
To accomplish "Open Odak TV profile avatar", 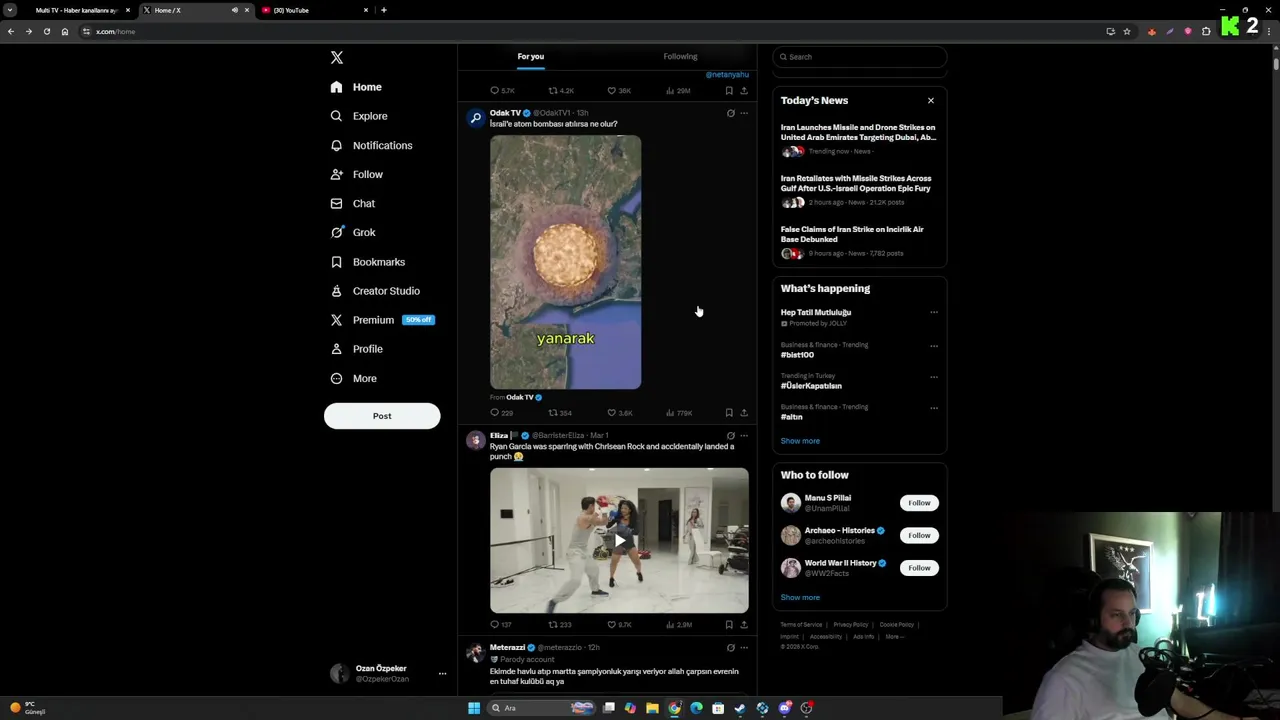I will point(476,118).
